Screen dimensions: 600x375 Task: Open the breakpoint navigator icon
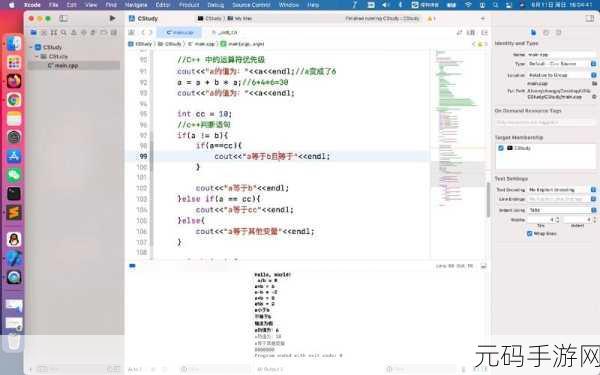103,33
